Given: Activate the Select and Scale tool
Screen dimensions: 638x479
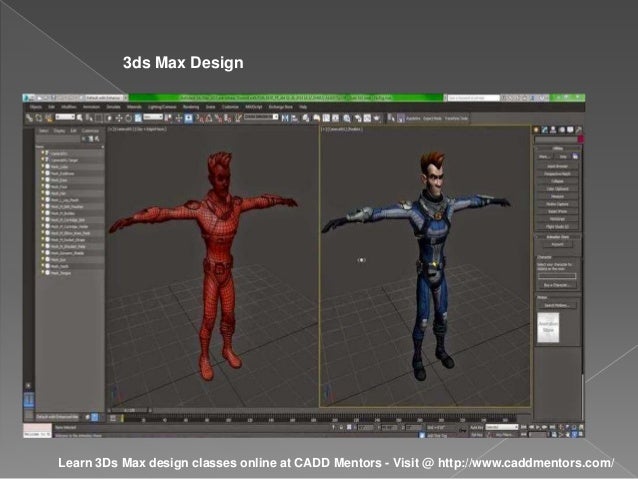Looking at the screenshot, I should (x=138, y=118).
